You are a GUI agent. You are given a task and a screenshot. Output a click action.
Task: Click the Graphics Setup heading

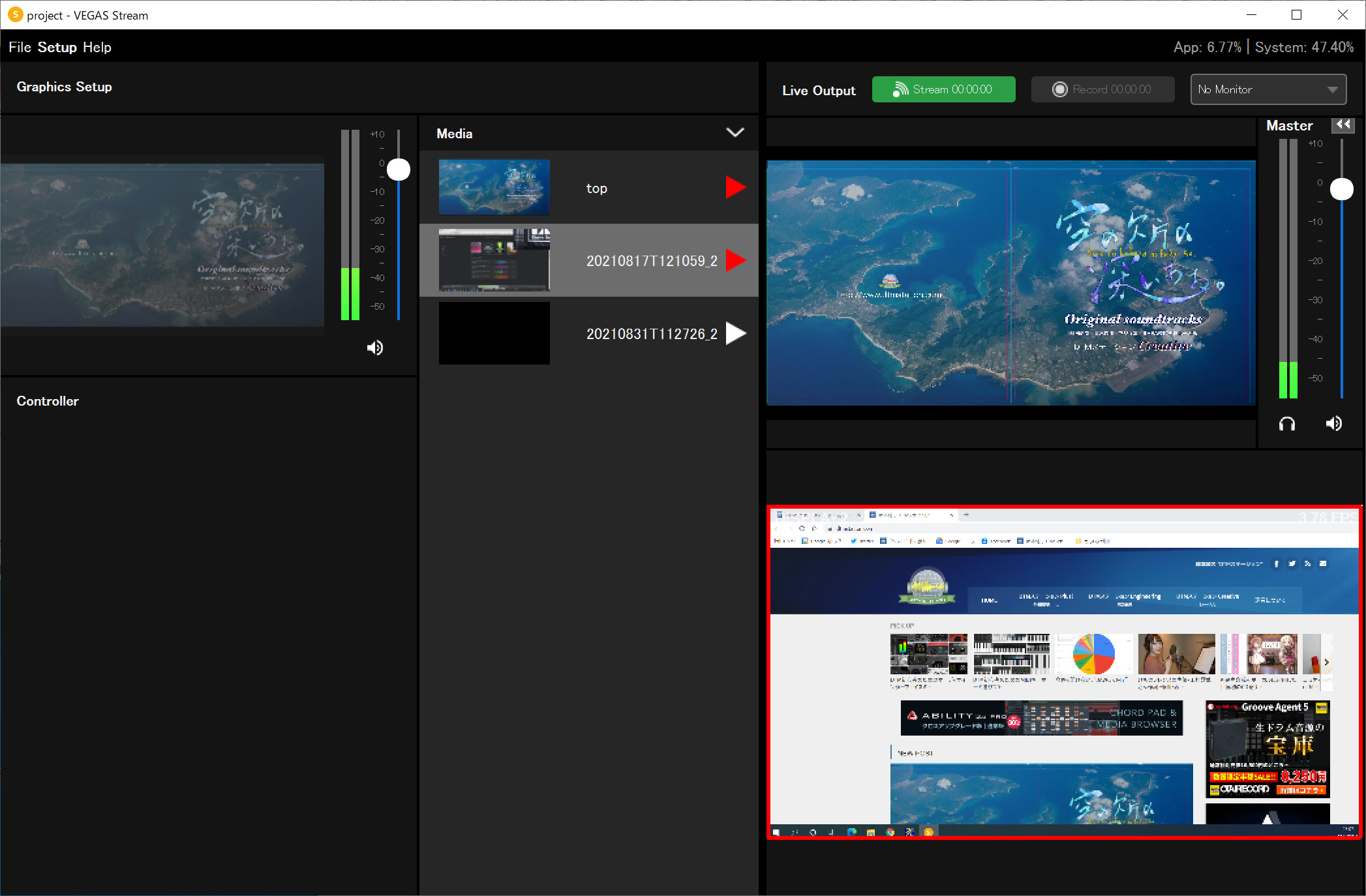coord(64,87)
